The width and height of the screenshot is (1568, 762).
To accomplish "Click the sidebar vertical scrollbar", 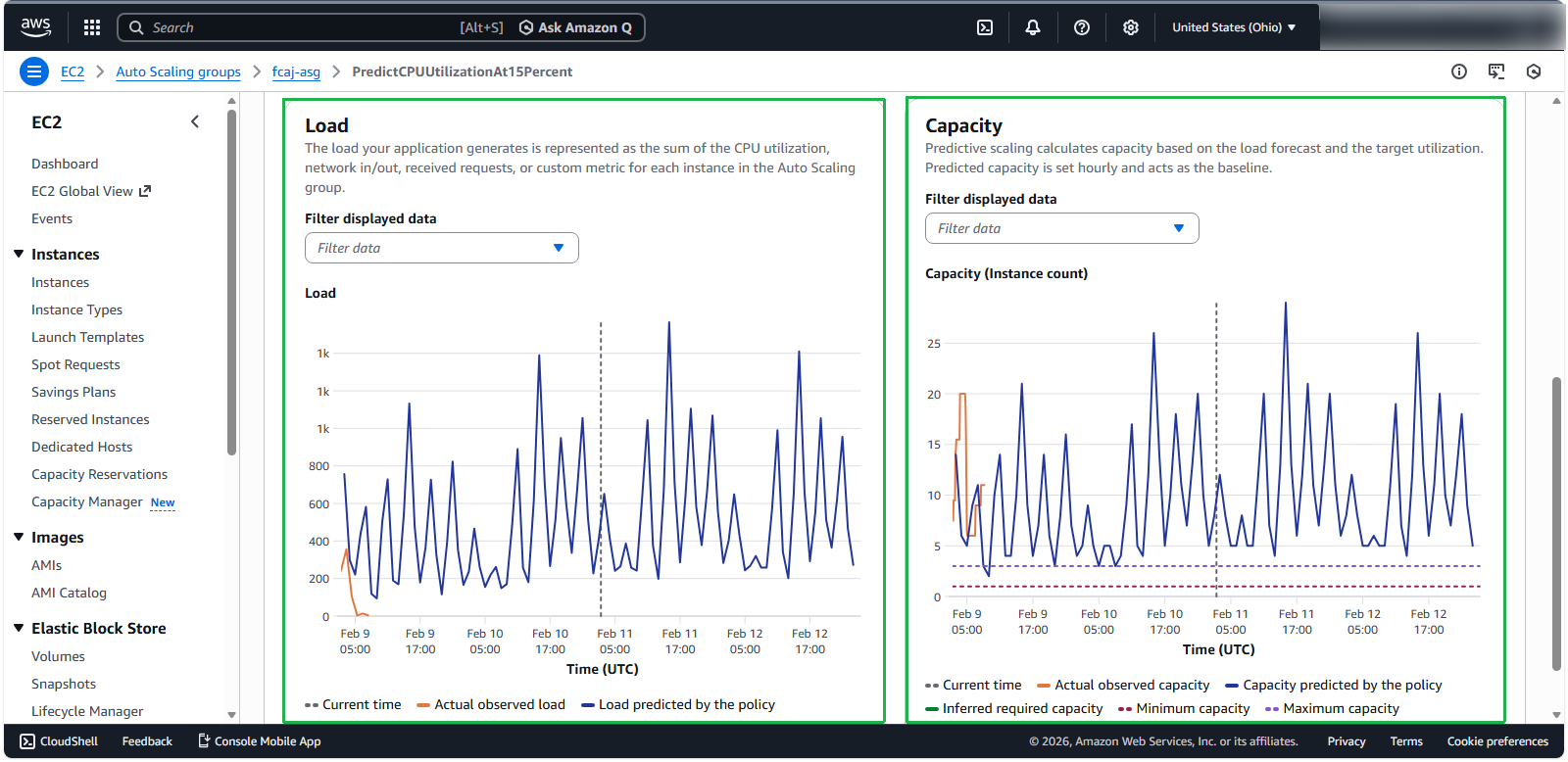I will coord(231,282).
